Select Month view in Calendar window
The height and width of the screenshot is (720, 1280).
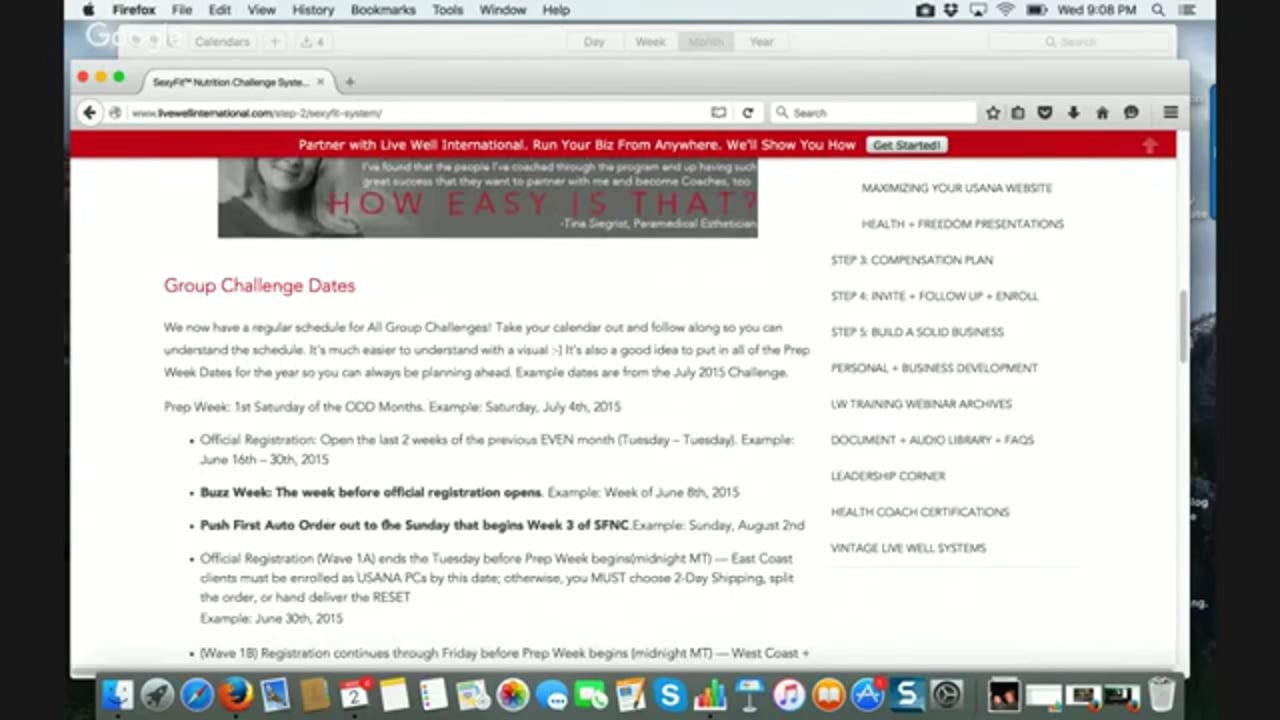click(706, 42)
